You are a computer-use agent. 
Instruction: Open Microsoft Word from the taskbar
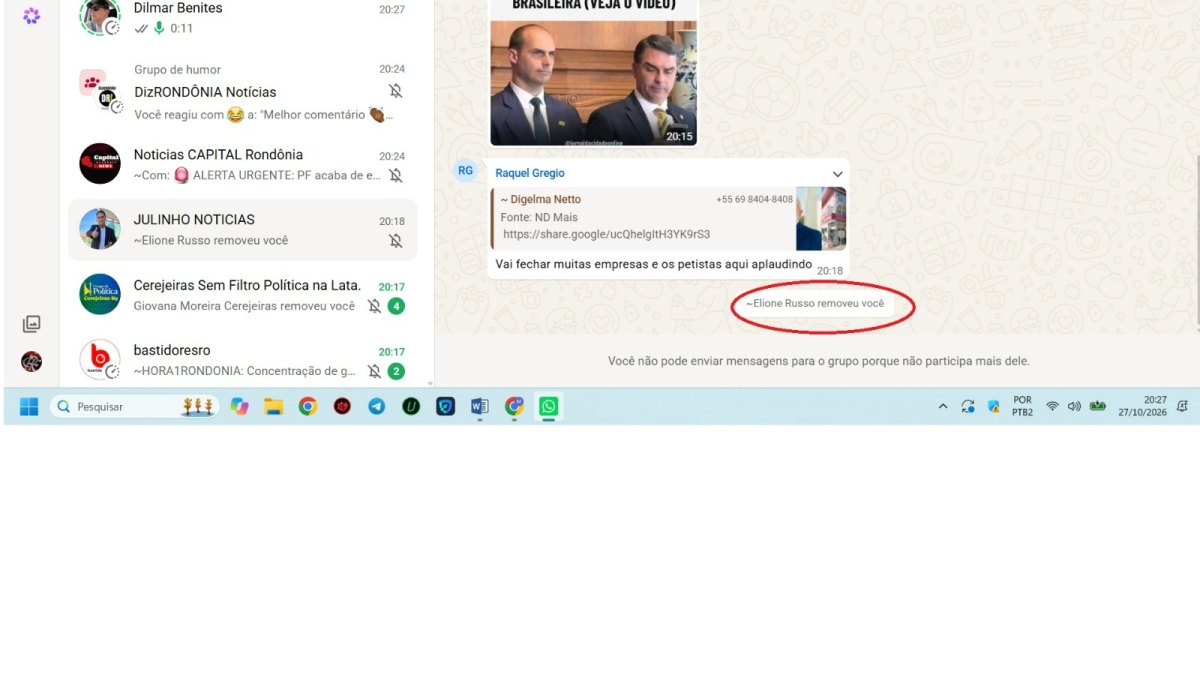pos(479,406)
